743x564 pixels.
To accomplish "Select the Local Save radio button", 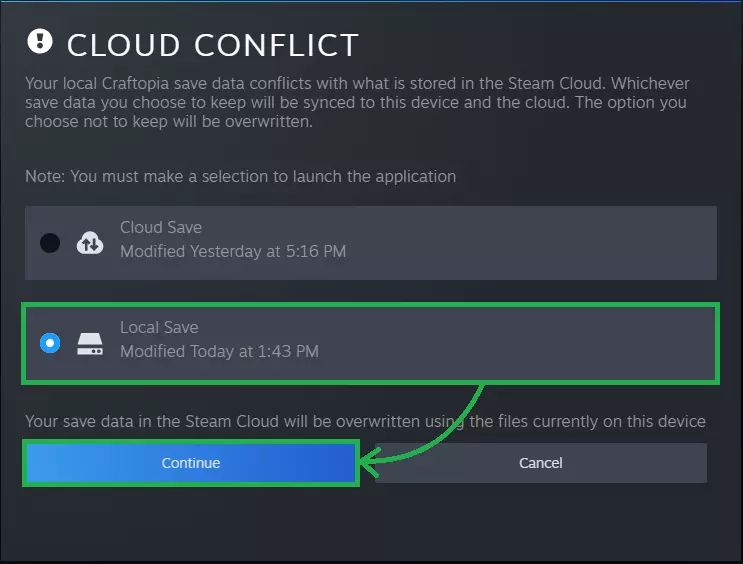I will point(50,343).
